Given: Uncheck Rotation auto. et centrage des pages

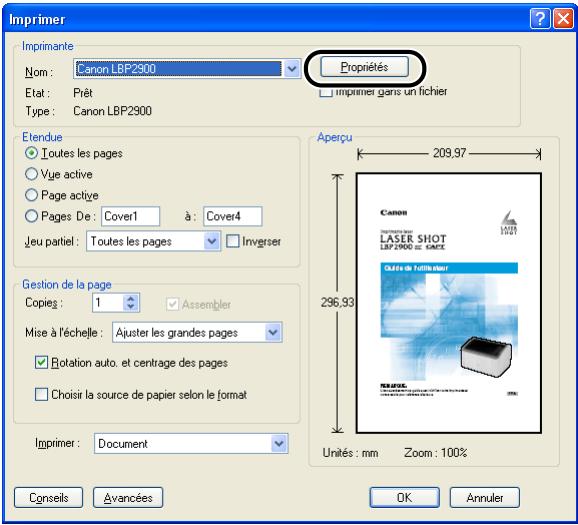Looking at the screenshot, I should 41,362.
